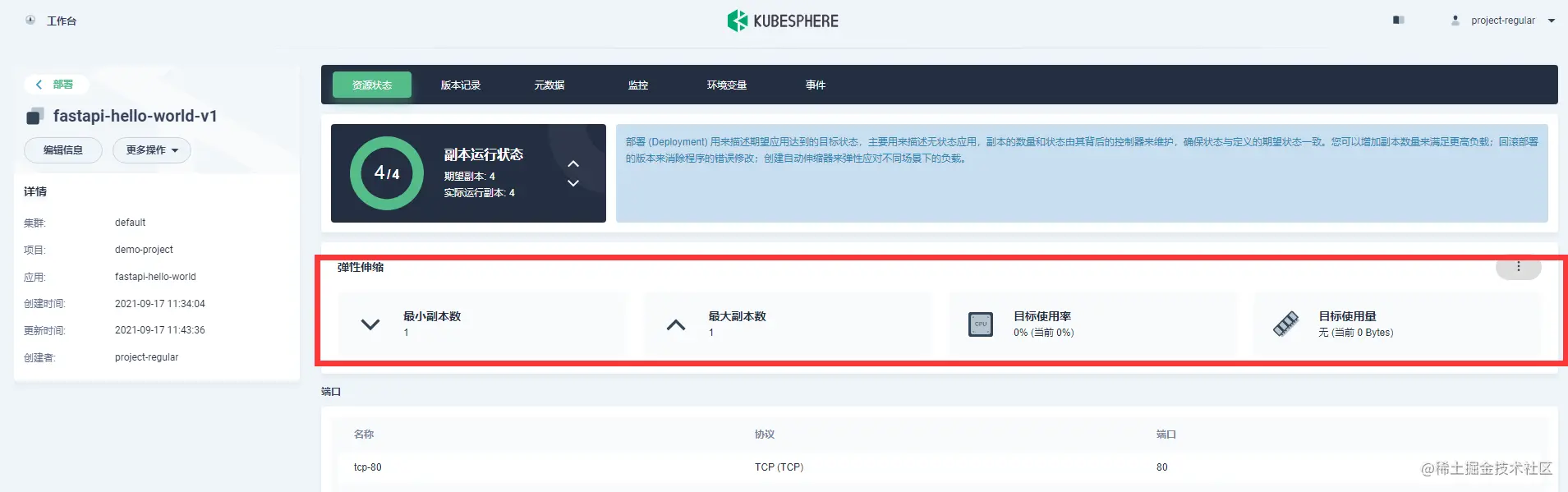
Task: Click the memory 目标使用量 icon
Action: coord(1286,324)
